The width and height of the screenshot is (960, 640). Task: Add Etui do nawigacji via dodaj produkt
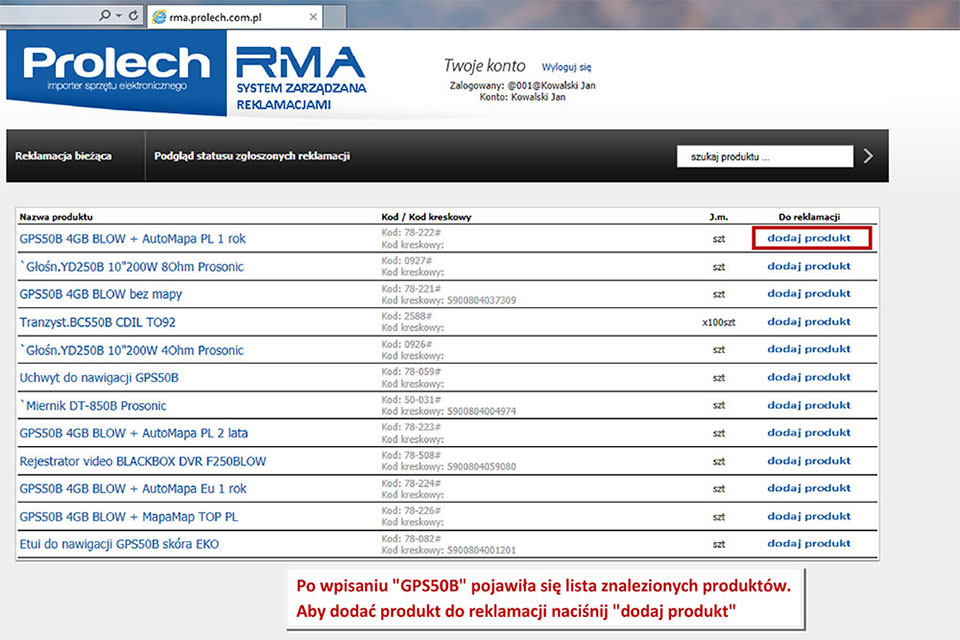(809, 543)
